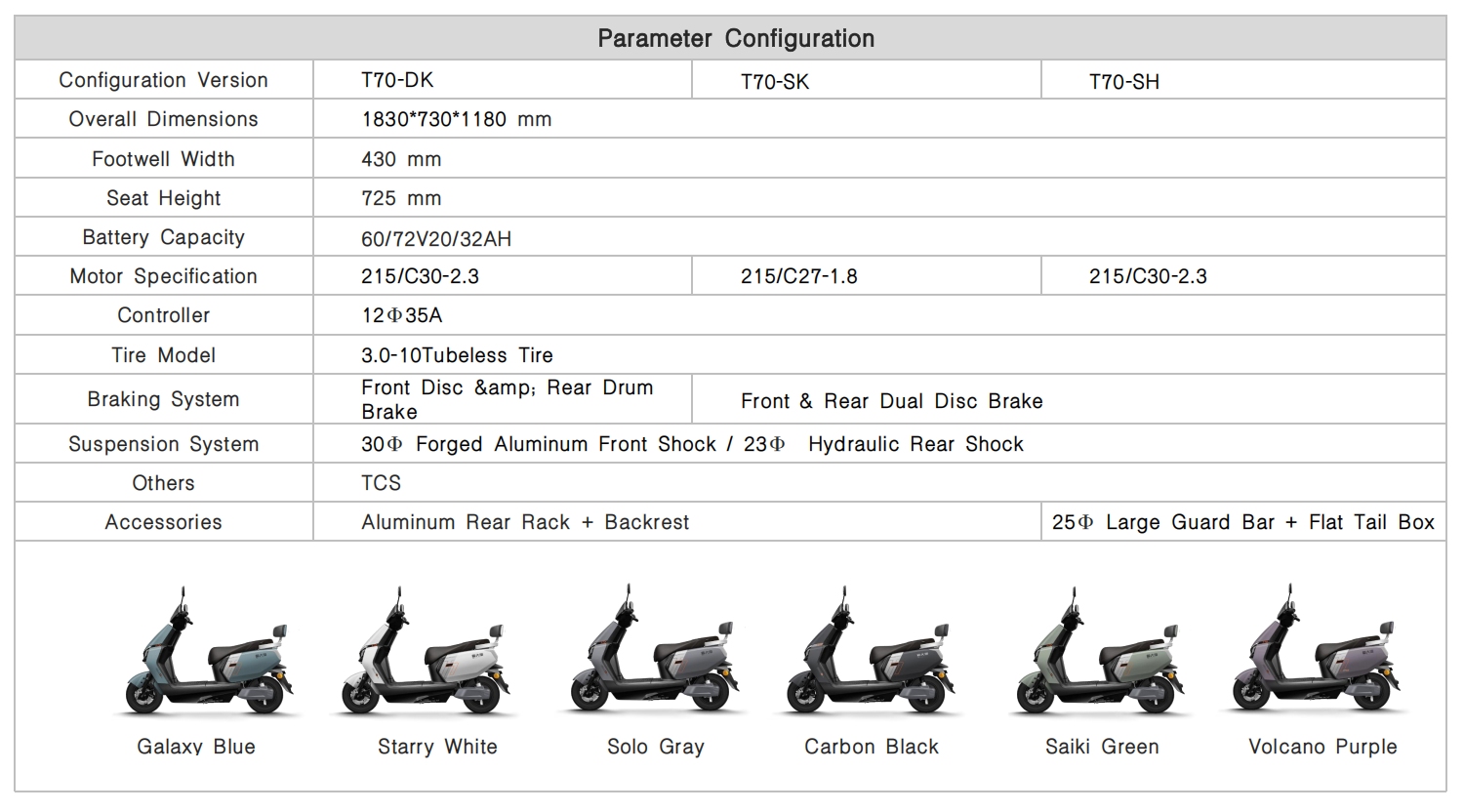The width and height of the screenshot is (1464, 812).
Task: Click the Saiki Green color label
Action: tap(1102, 747)
